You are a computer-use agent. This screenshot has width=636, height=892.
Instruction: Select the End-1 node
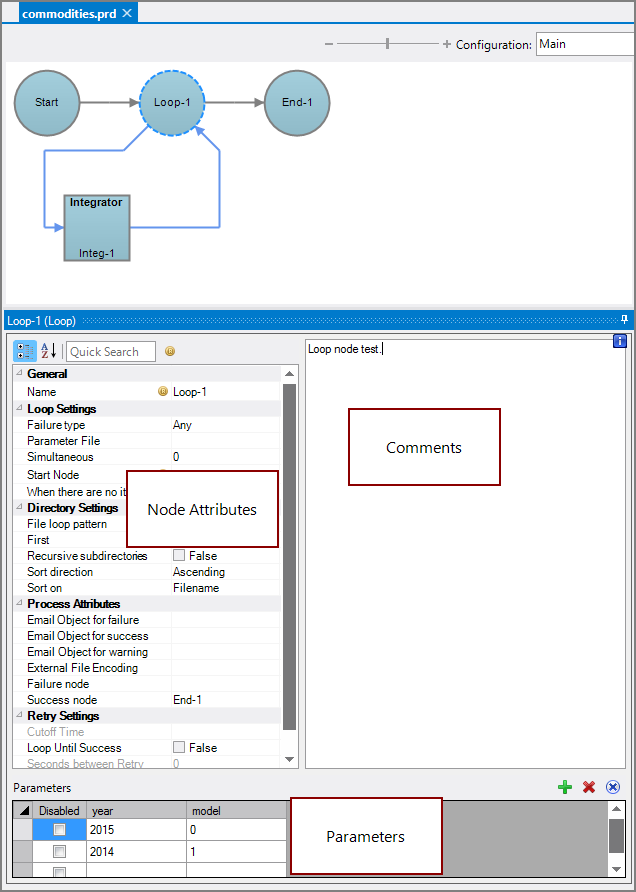[x=297, y=103]
